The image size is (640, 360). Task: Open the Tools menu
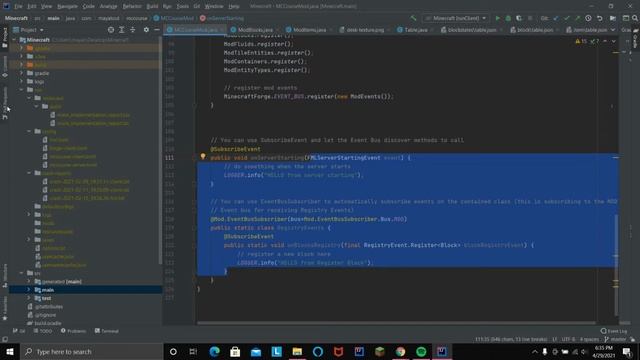pyautogui.click(x=182, y=7)
